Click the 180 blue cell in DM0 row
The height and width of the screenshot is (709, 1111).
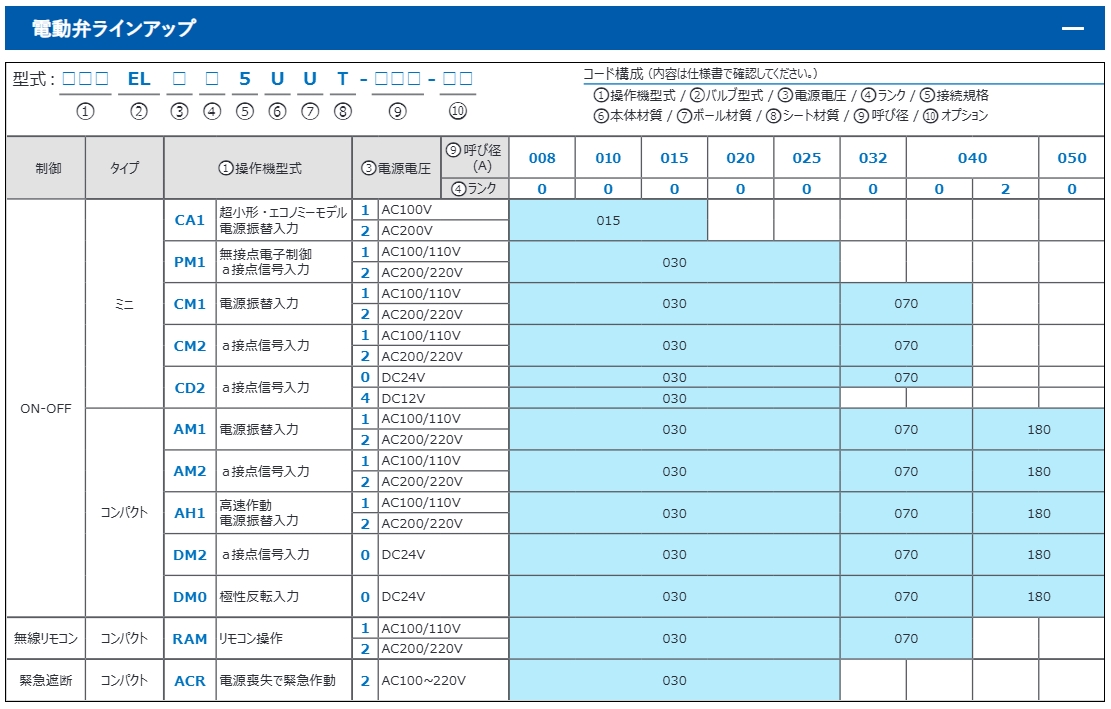coord(1039,597)
